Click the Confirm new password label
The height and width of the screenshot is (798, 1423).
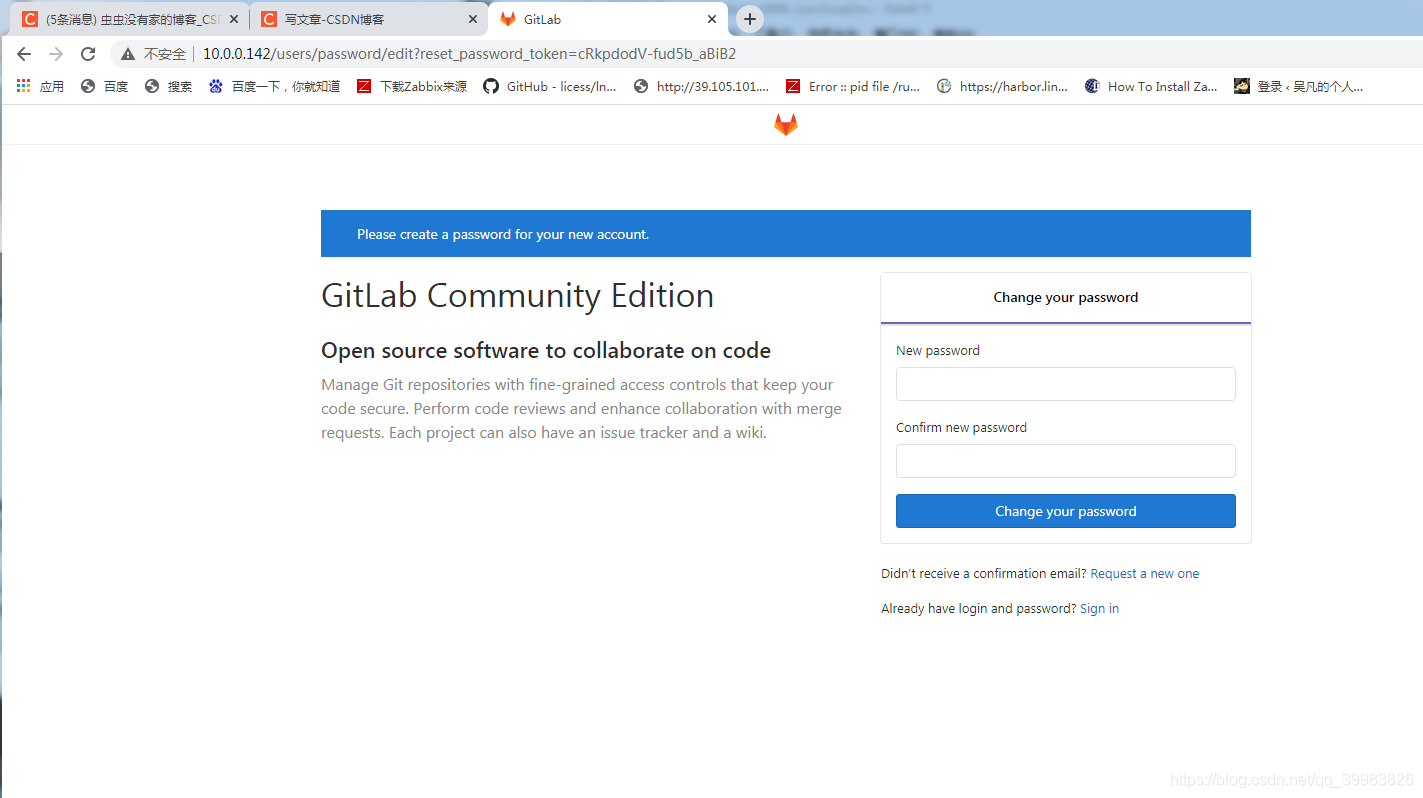pos(961,428)
